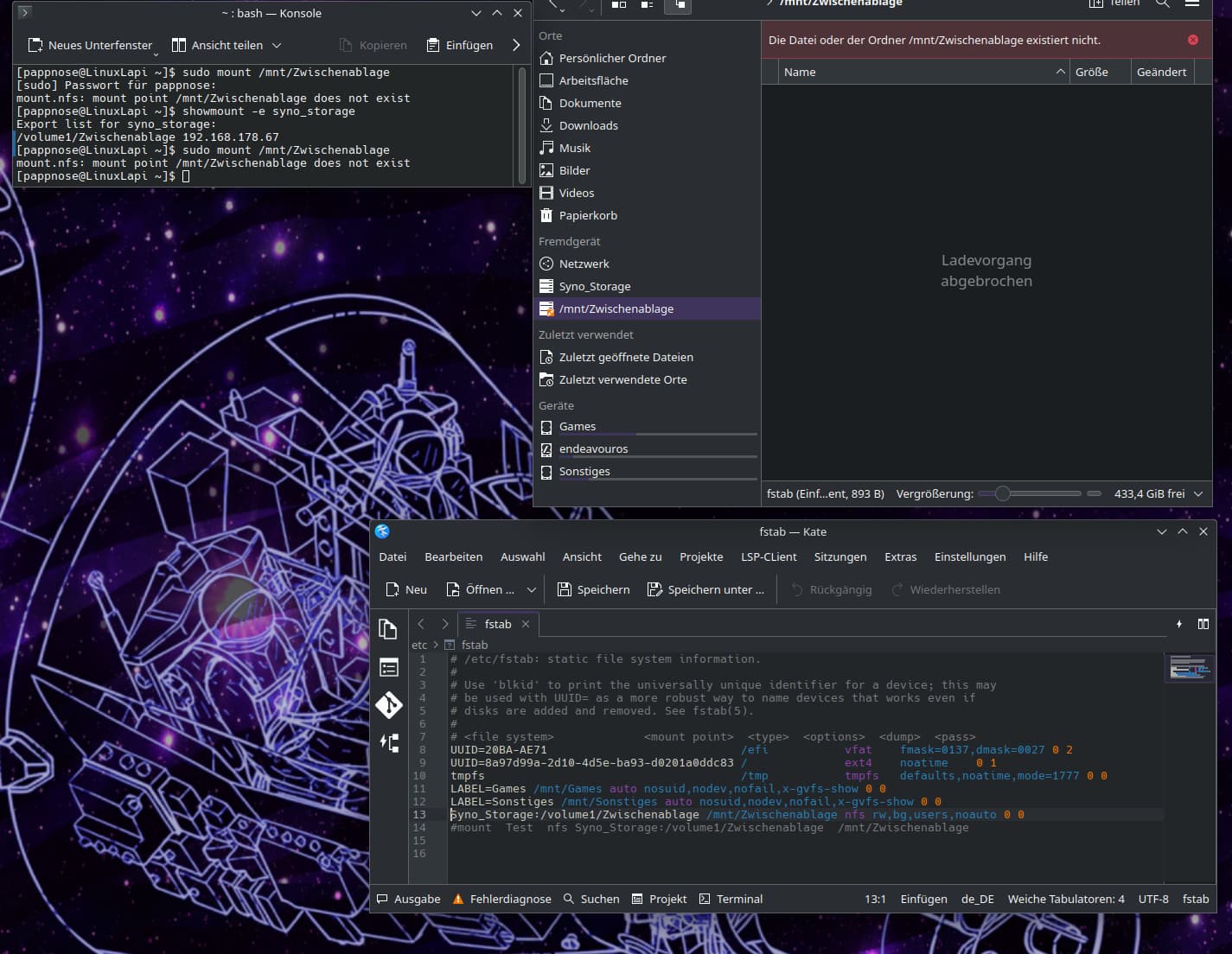Image resolution: width=1232 pixels, height=954 pixels.
Task: Sort by Größe column header
Action: [1101, 72]
